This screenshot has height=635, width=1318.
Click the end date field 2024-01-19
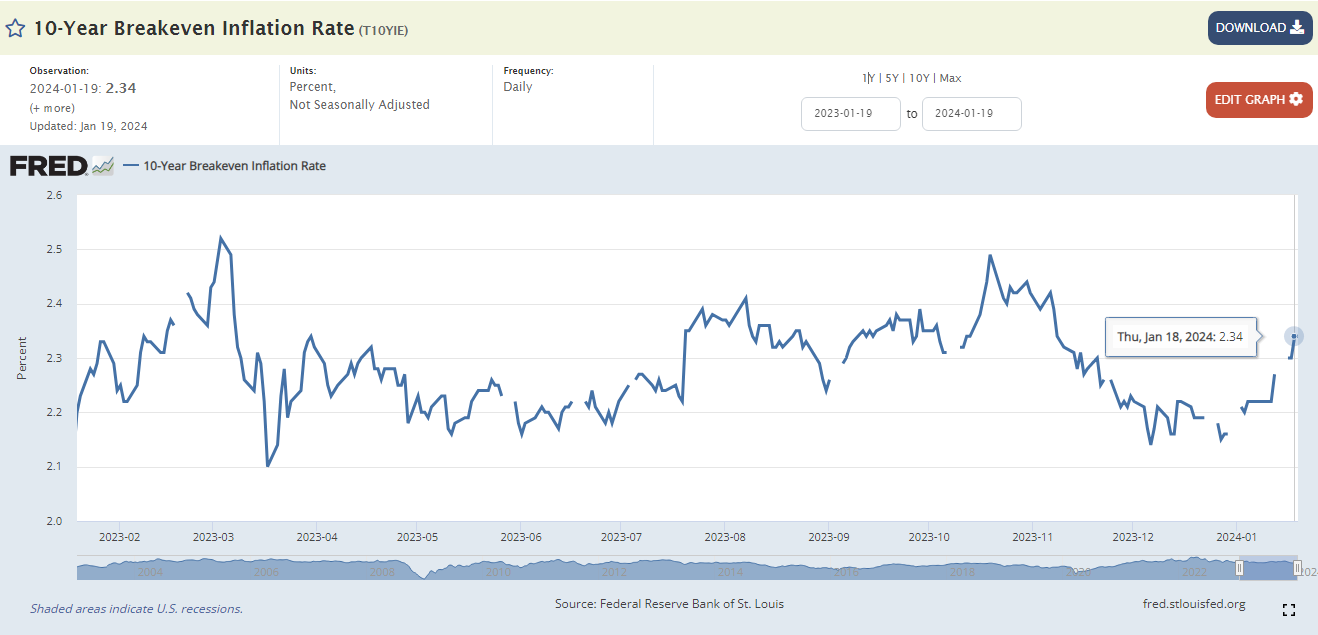[971, 114]
